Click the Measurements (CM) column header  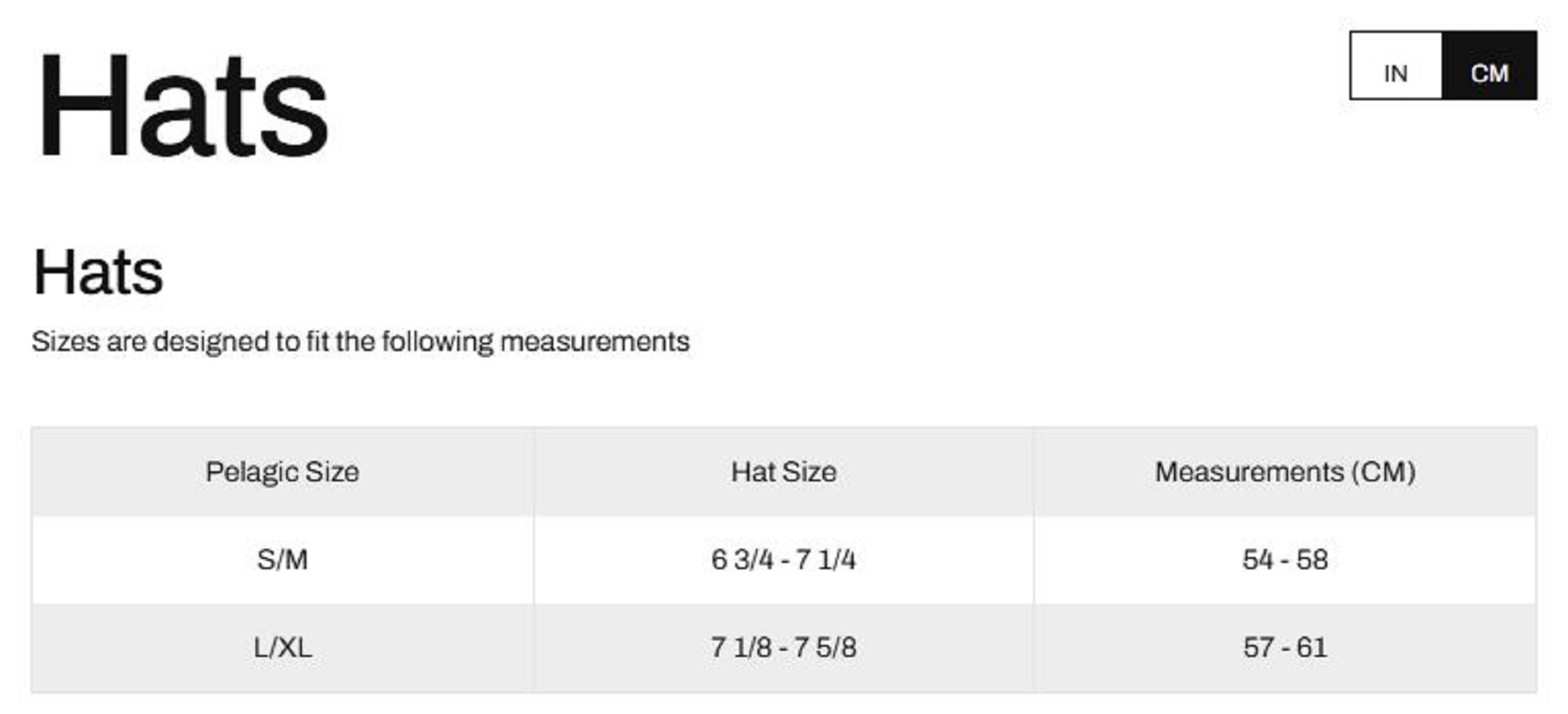click(1285, 472)
